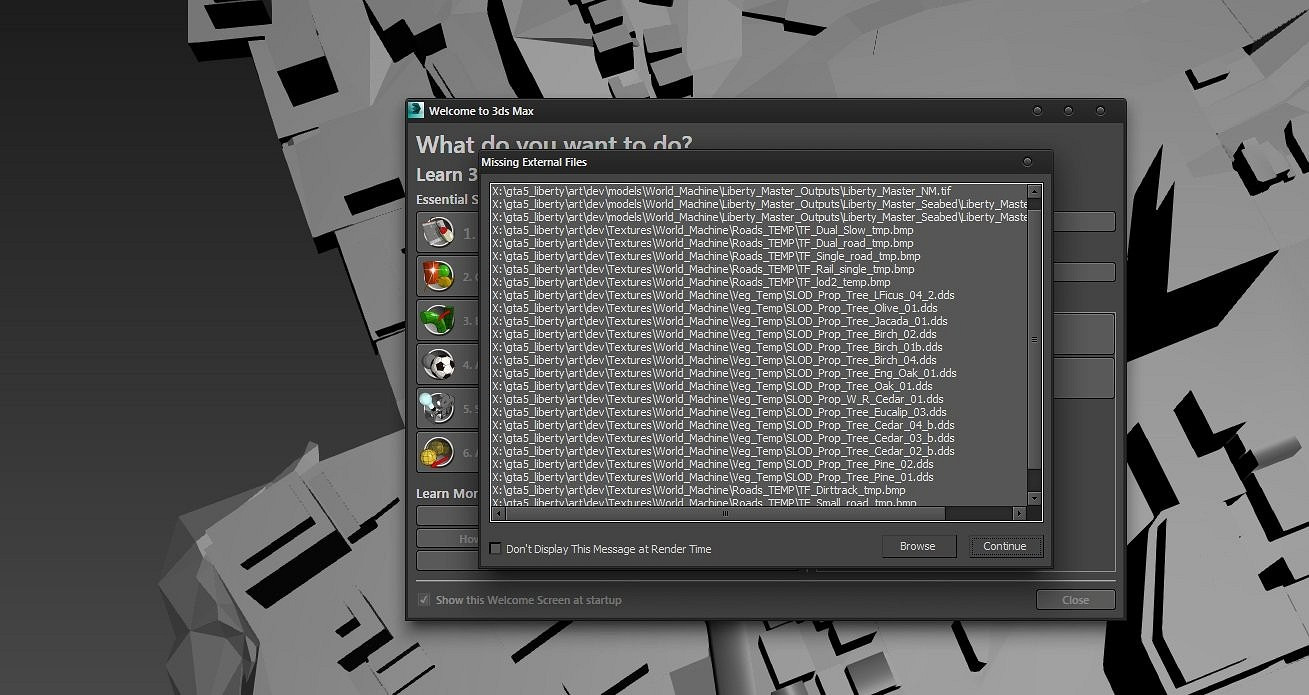Click the Welcome Screen Close button
The image size is (1309, 695).
tap(1075, 600)
